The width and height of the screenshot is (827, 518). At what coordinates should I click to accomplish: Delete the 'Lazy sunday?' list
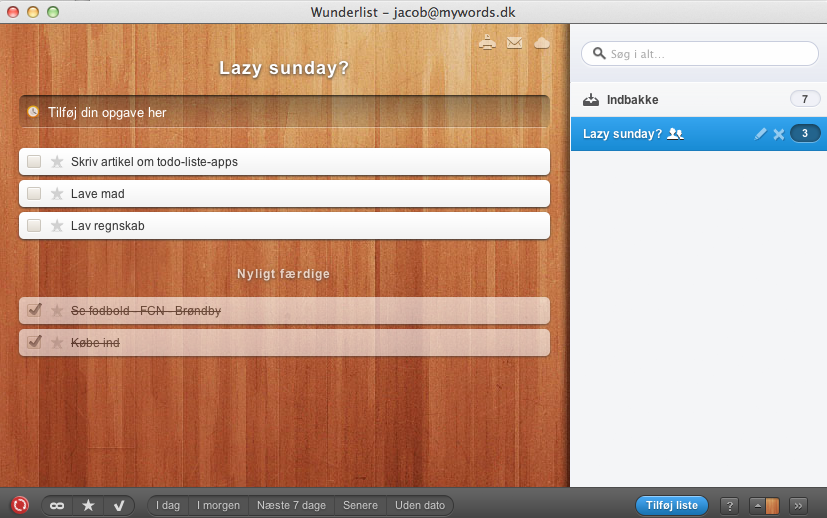(x=779, y=135)
